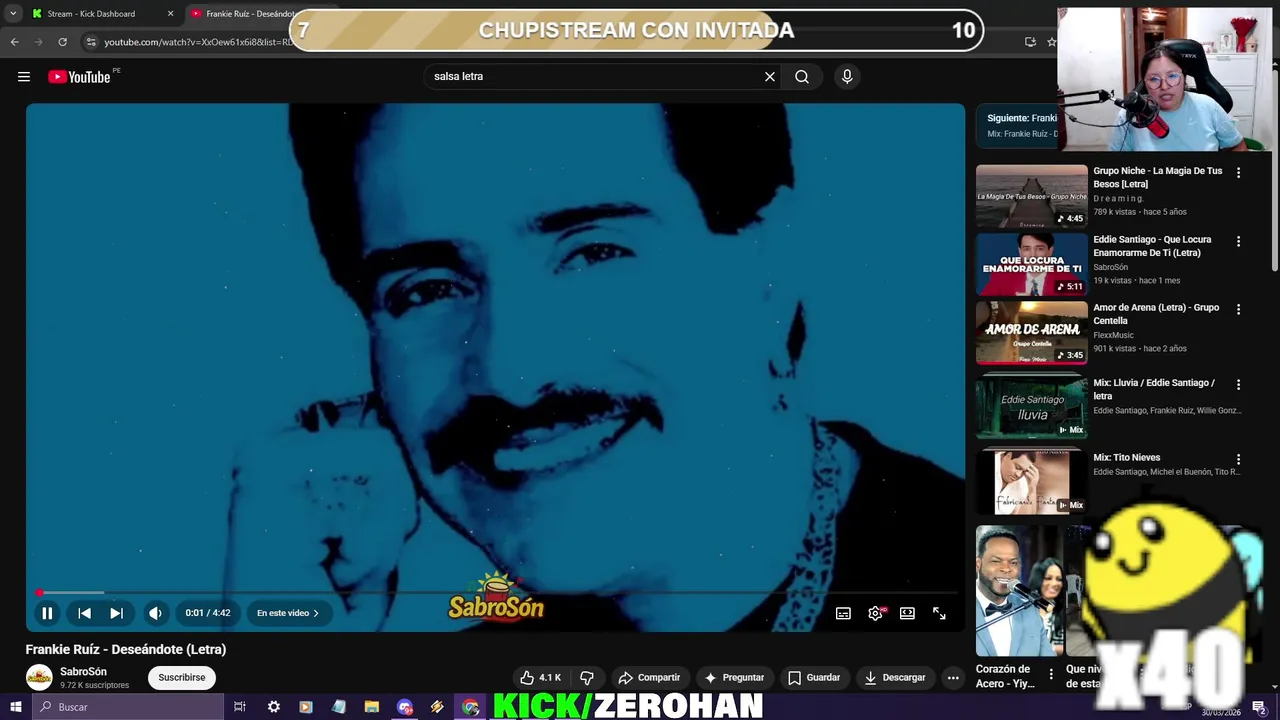This screenshot has width=1280, height=720.
Task: Toggle subtitles on the player
Action: [843, 613]
